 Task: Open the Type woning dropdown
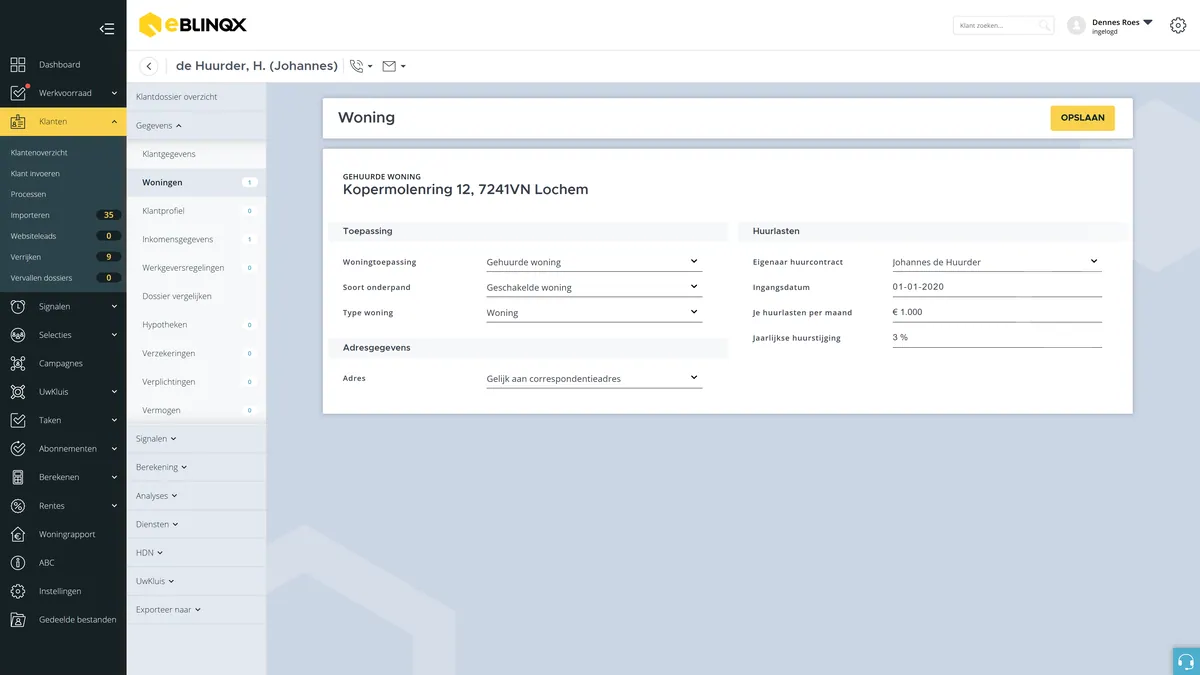594,313
